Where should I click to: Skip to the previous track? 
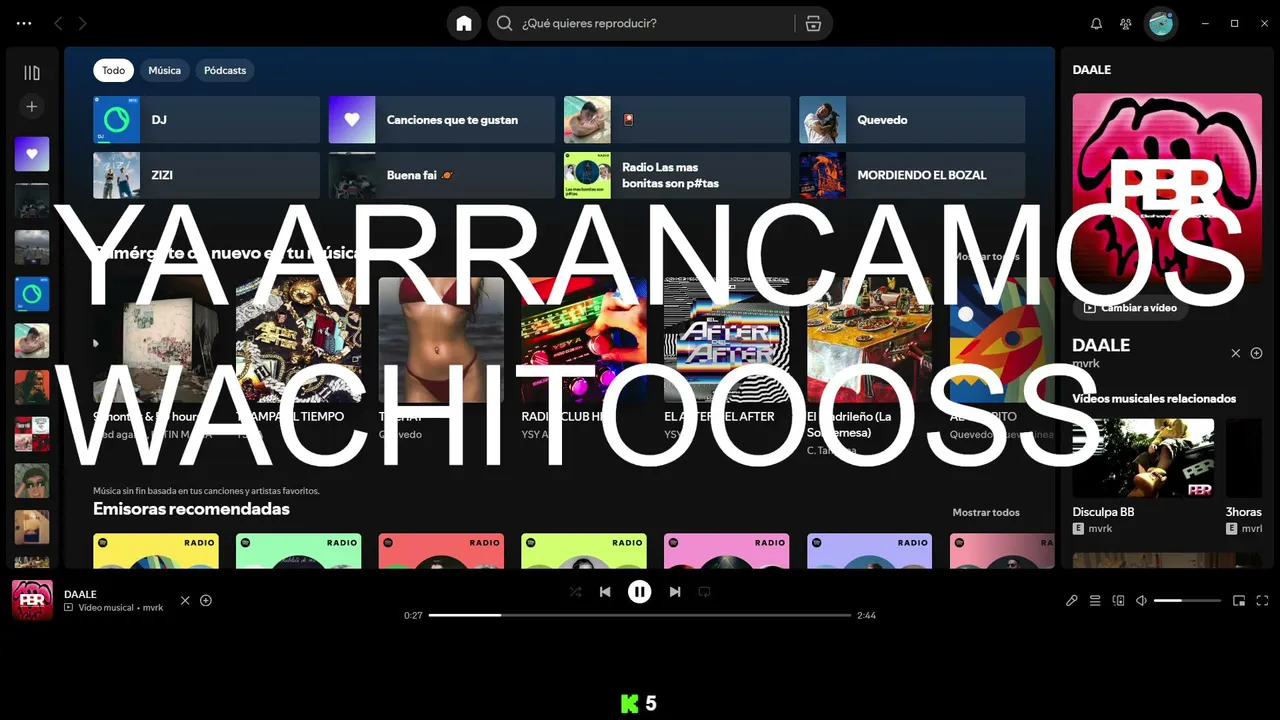coord(605,592)
